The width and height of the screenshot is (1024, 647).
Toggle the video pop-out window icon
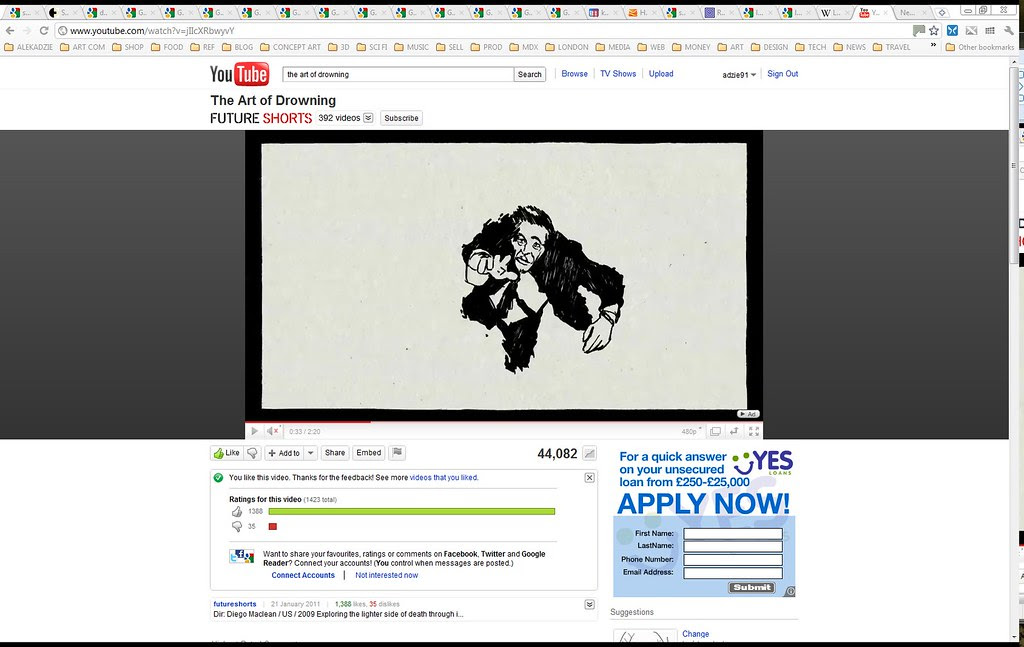click(x=716, y=432)
